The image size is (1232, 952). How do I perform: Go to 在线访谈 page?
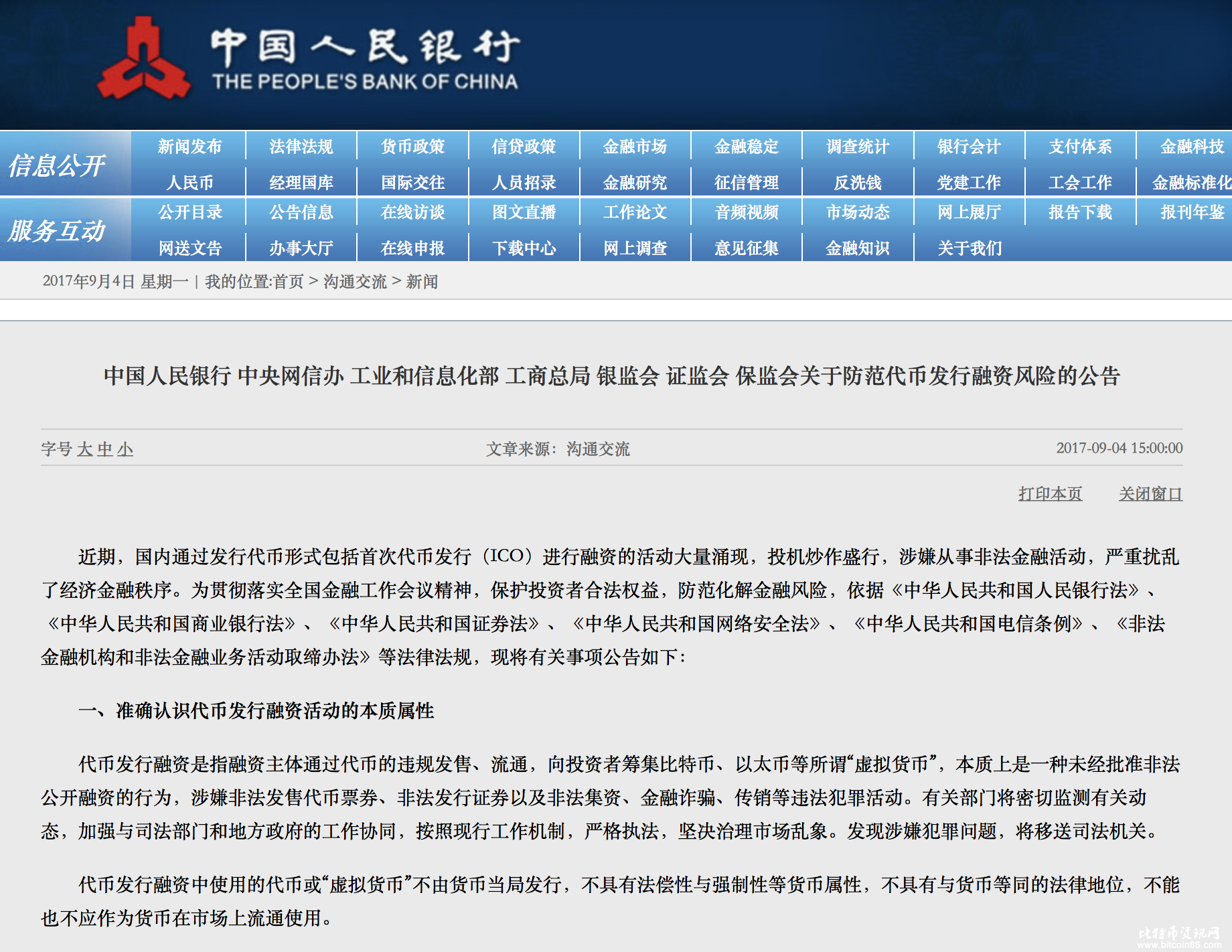[412, 212]
